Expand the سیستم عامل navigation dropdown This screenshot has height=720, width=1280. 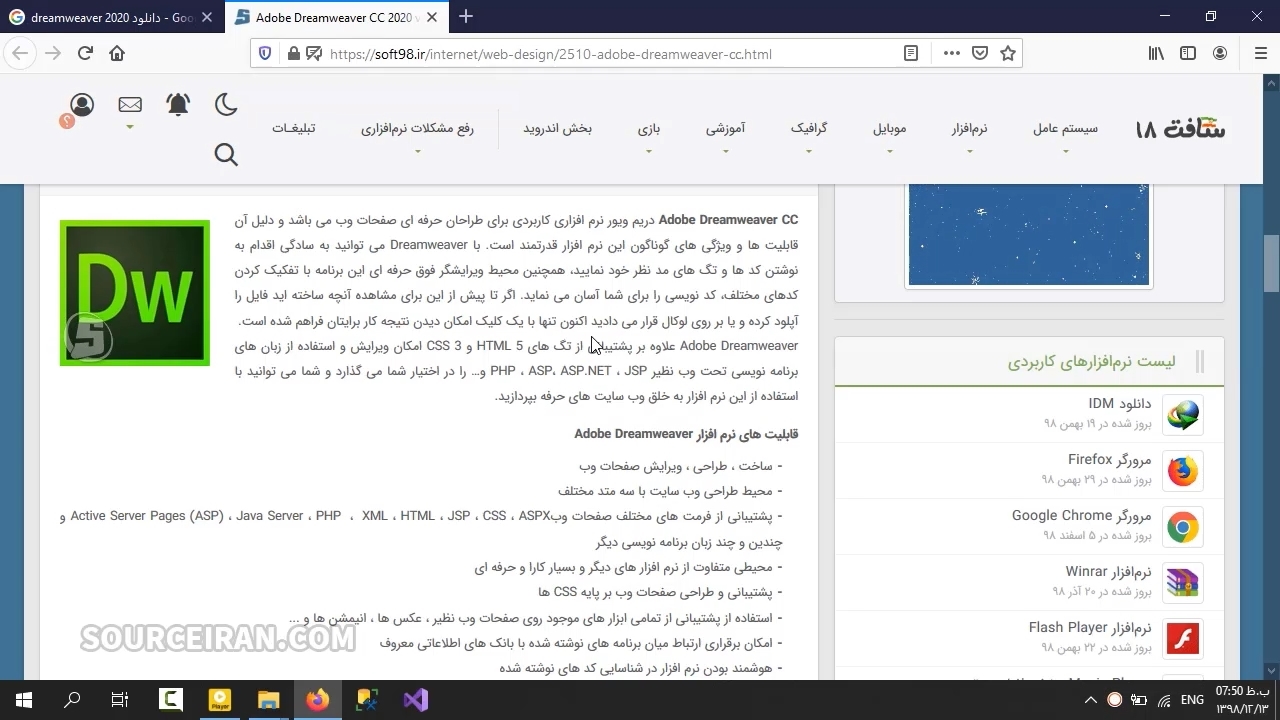click(1065, 129)
